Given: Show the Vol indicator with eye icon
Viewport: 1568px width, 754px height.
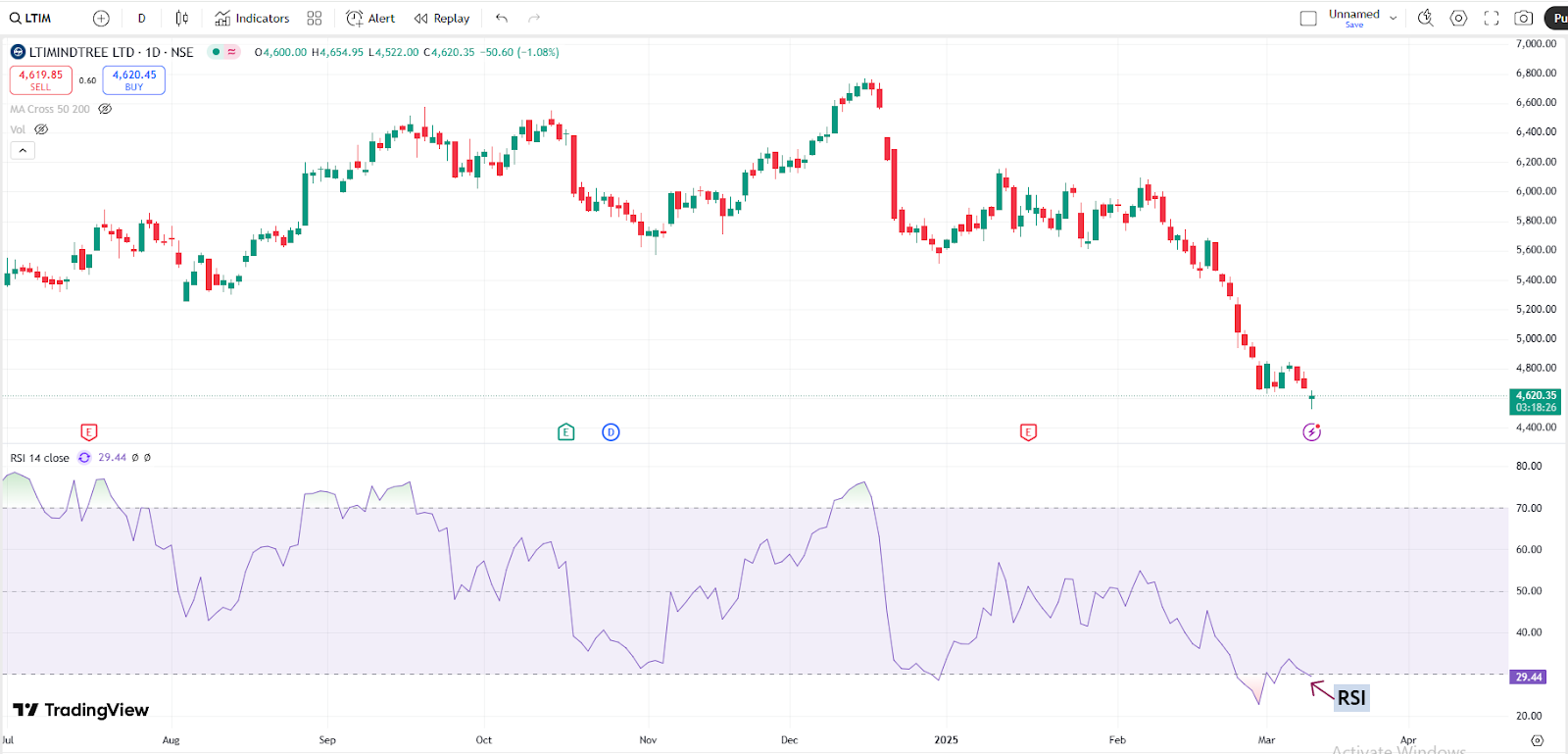Looking at the screenshot, I should 41,129.
